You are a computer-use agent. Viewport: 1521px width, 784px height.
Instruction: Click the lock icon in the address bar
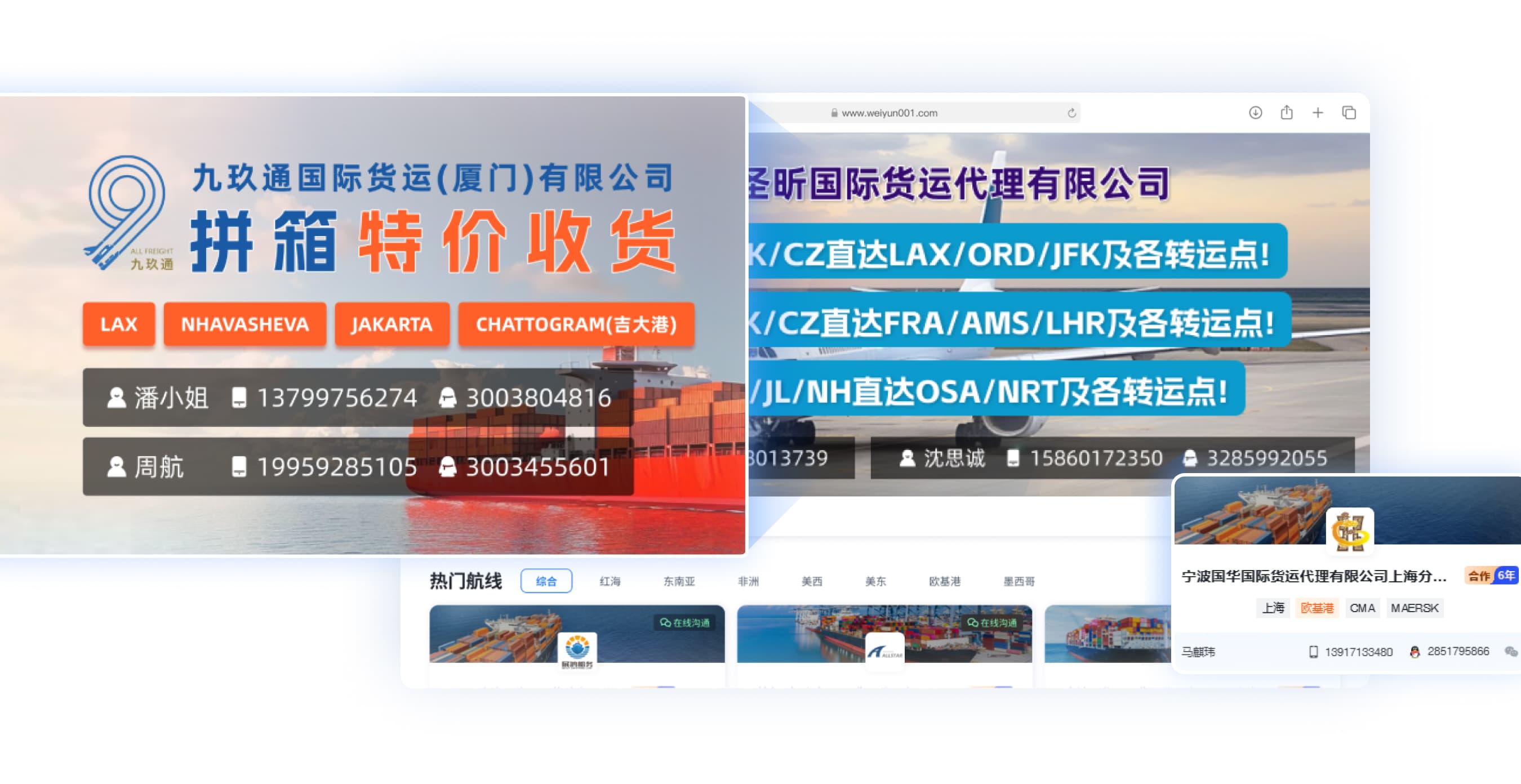[x=834, y=113]
